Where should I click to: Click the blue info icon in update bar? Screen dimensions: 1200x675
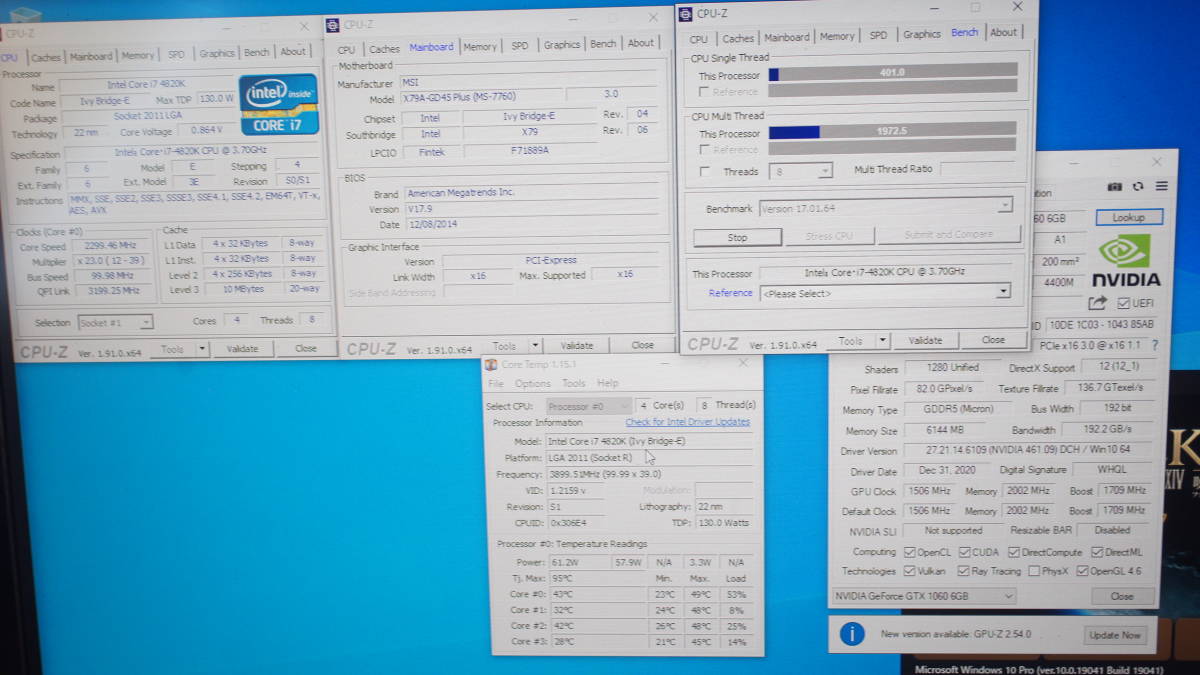[x=852, y=634]
